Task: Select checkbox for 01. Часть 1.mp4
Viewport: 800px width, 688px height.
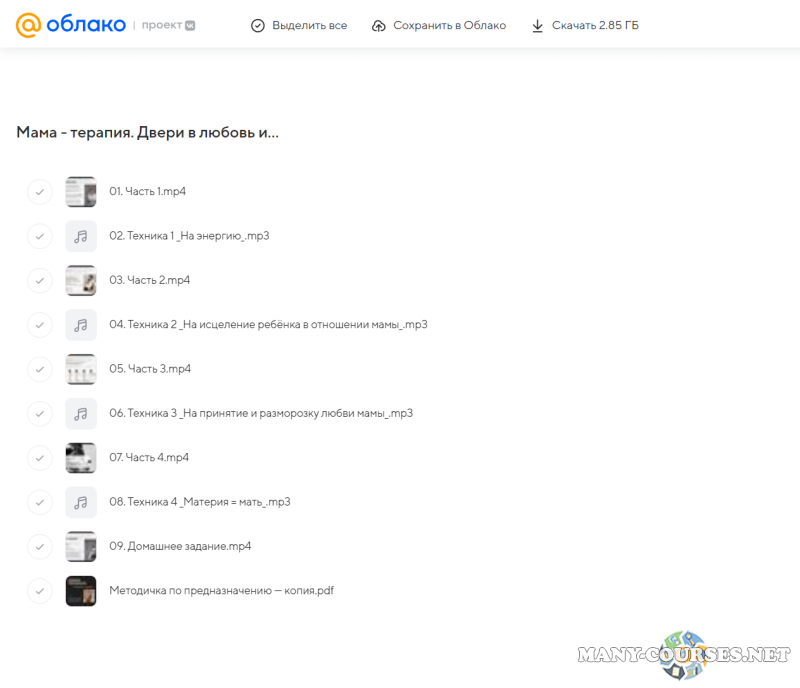Action: [x=39, y=191]
